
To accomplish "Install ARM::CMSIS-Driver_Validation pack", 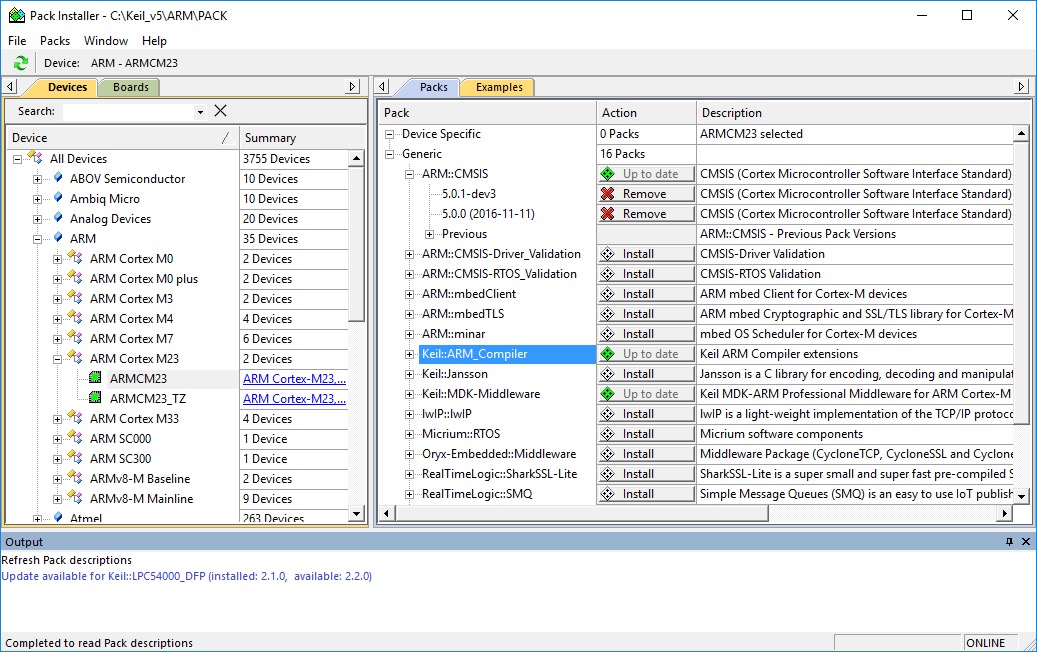I will 645,254.
